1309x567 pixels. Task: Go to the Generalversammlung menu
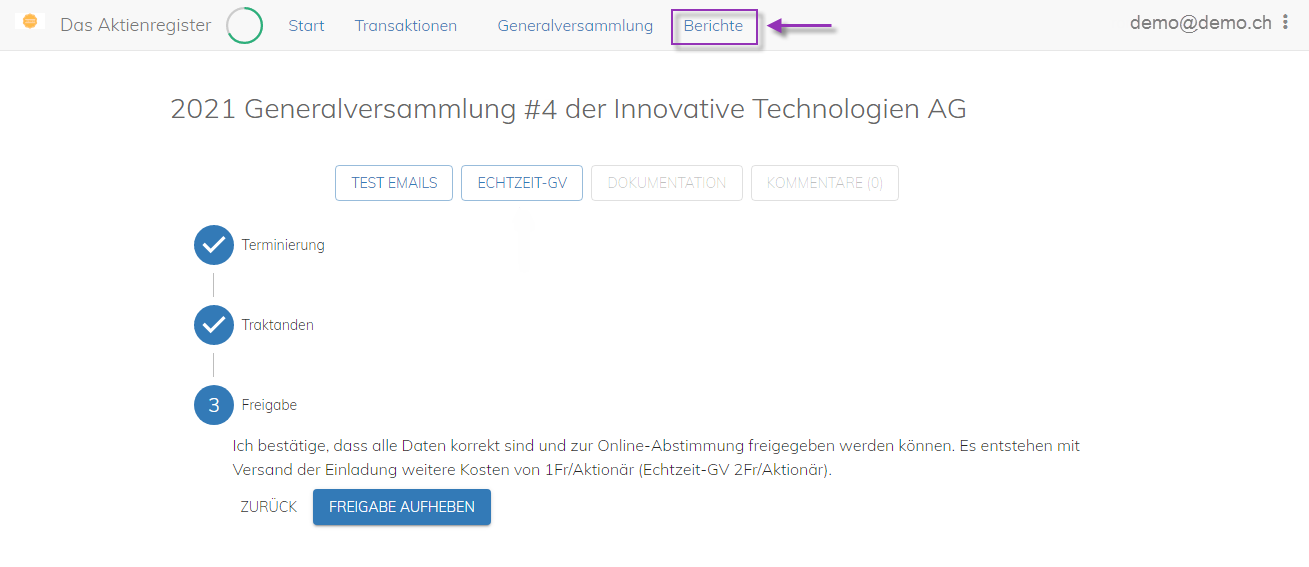click(575, 26)
